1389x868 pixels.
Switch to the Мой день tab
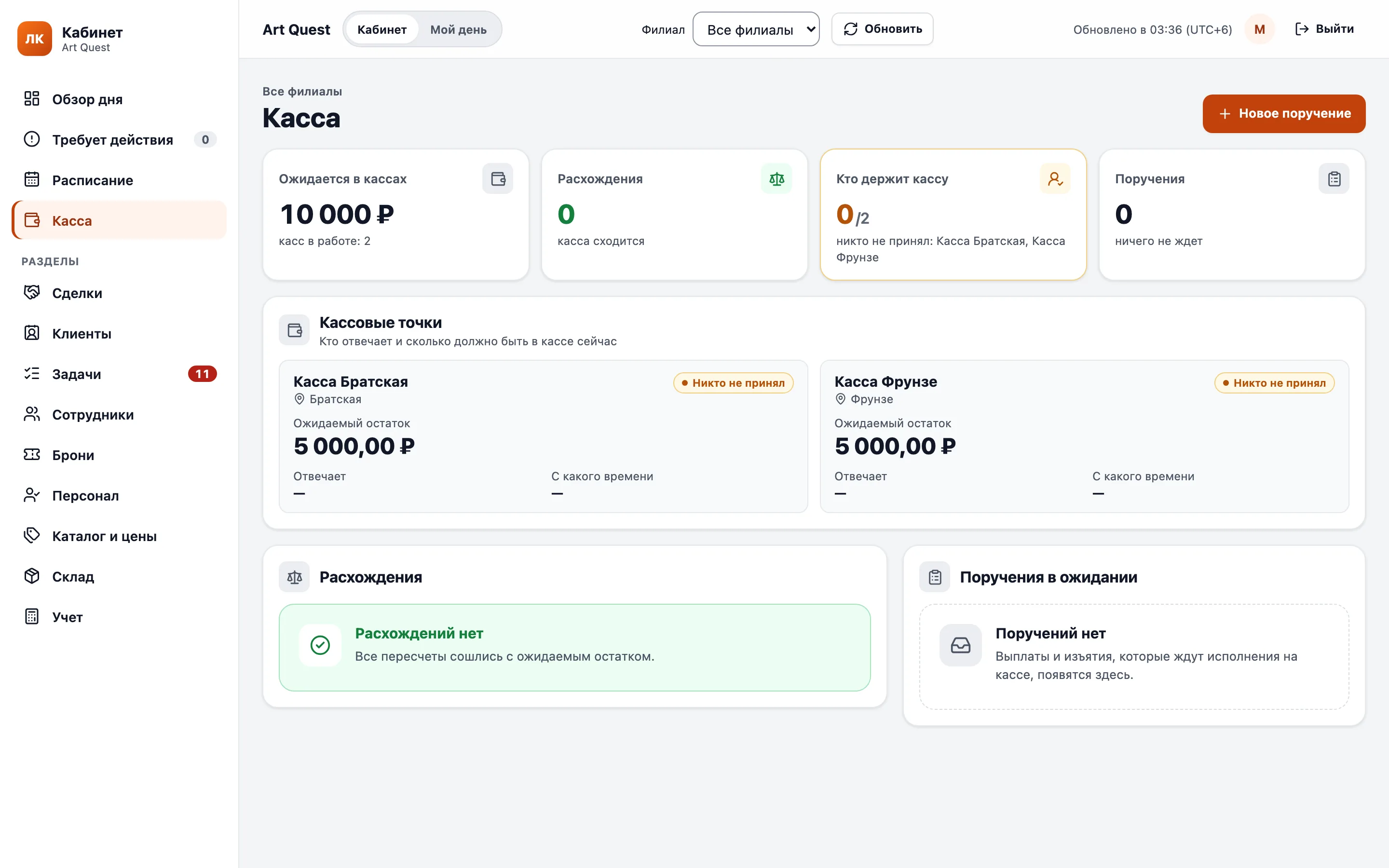[458, 29]
